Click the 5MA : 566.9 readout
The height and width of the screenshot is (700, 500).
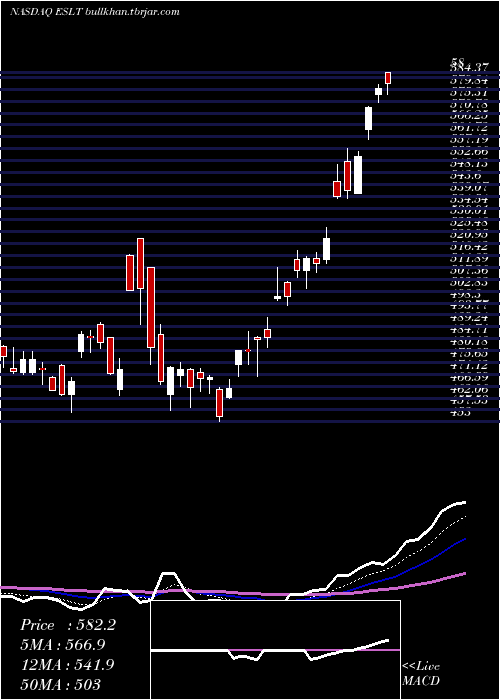[x=65, y=645]
